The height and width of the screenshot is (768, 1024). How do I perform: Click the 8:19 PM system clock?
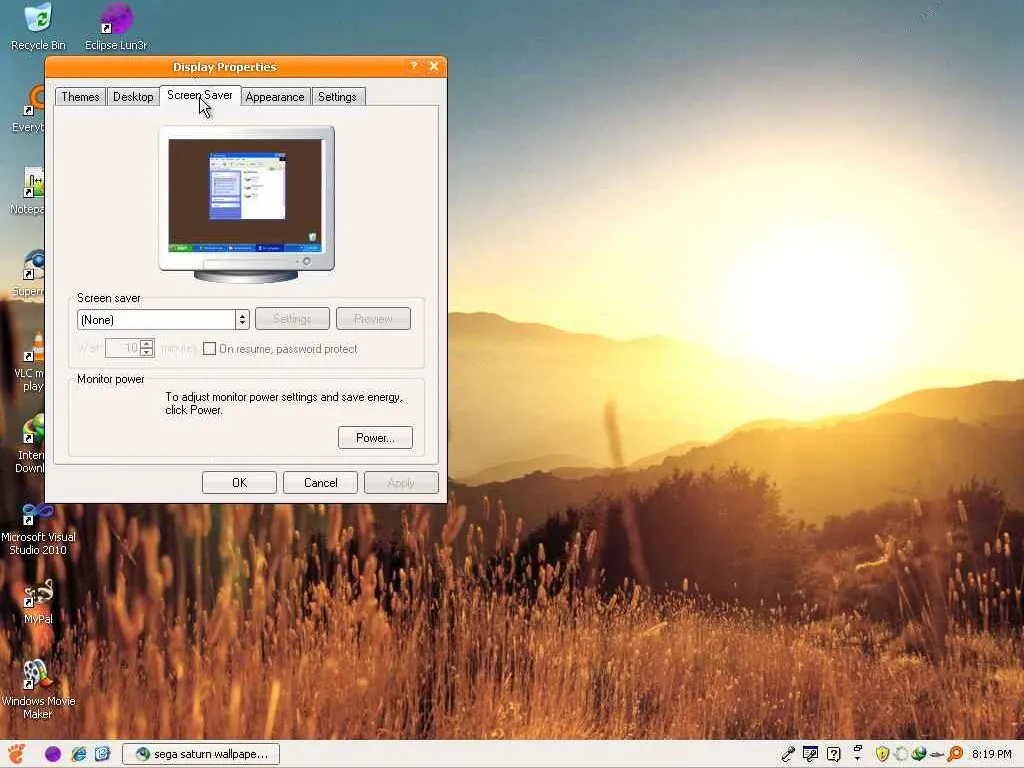(x=991, y=754)
